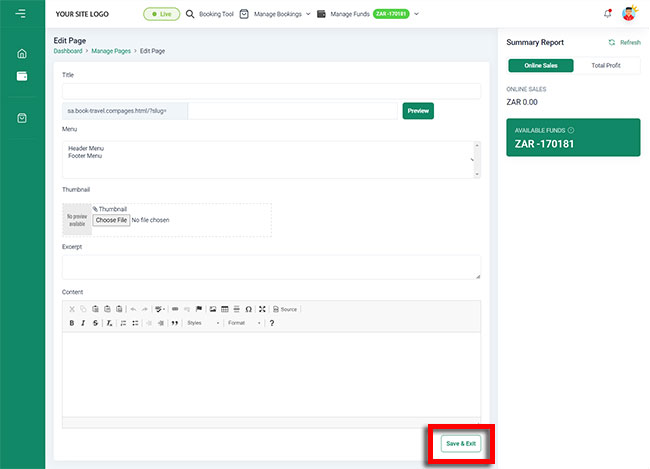Click the Bold formatting icon
The image size is (650, 469).
(x=71, y=323)
